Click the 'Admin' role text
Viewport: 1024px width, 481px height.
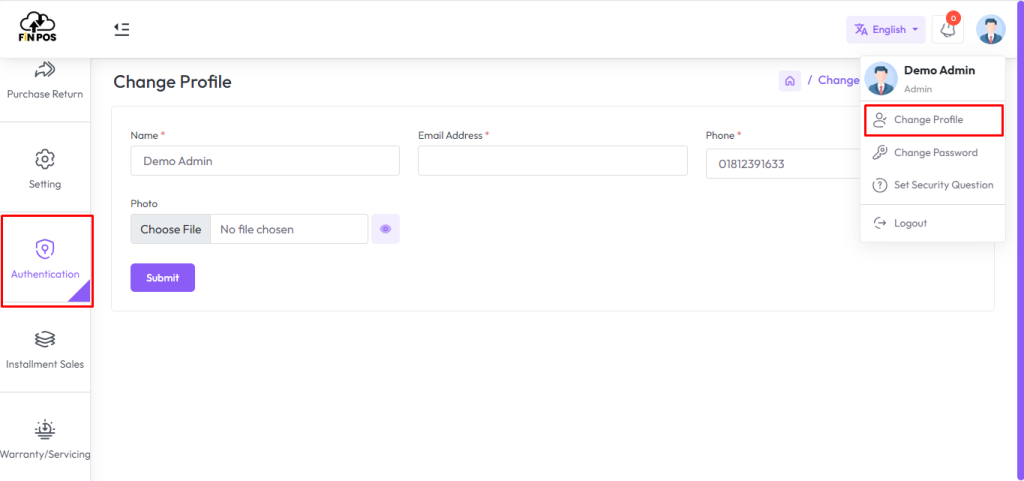(918, 89)
